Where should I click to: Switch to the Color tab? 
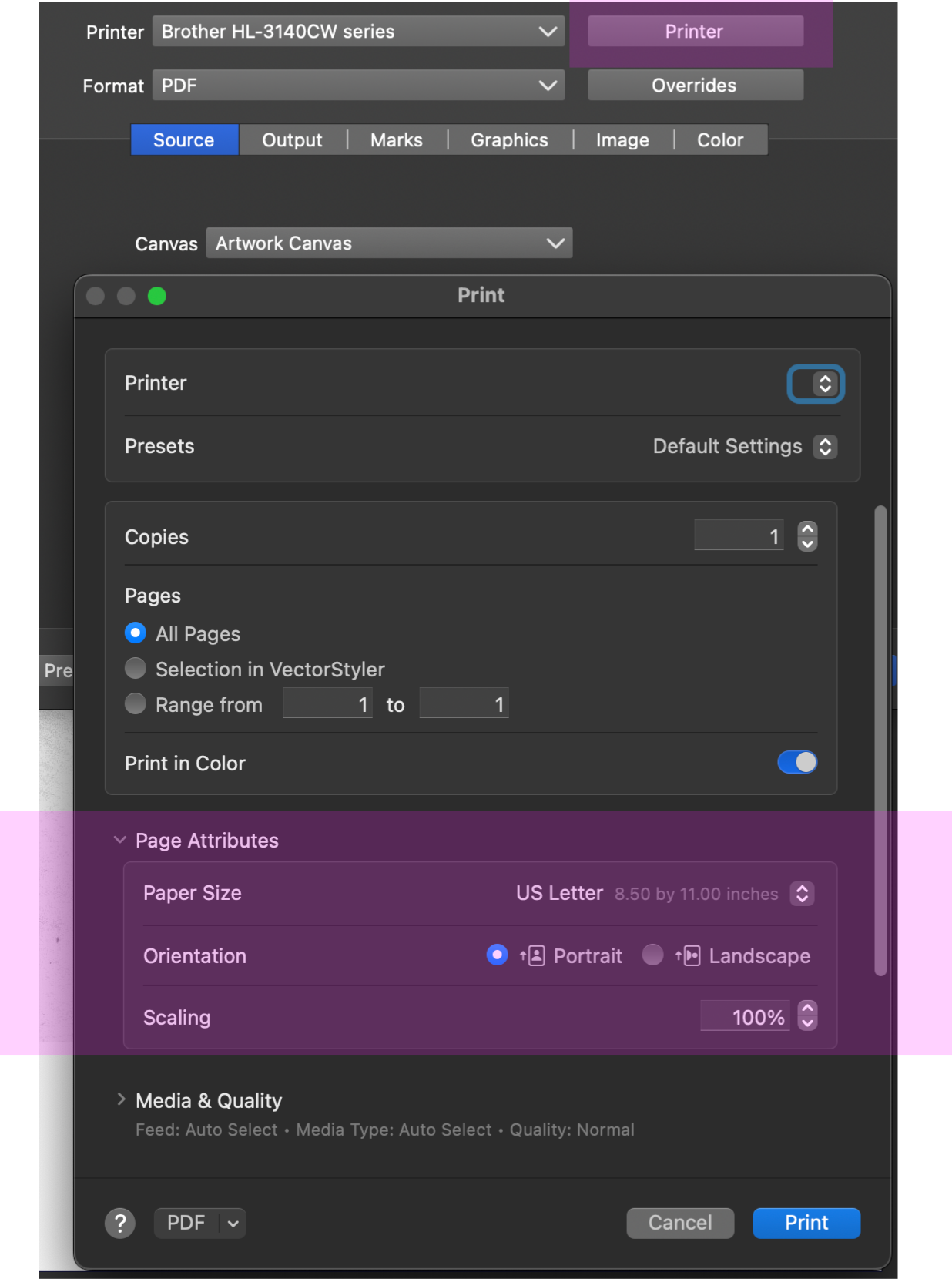[x=721, y=140]
